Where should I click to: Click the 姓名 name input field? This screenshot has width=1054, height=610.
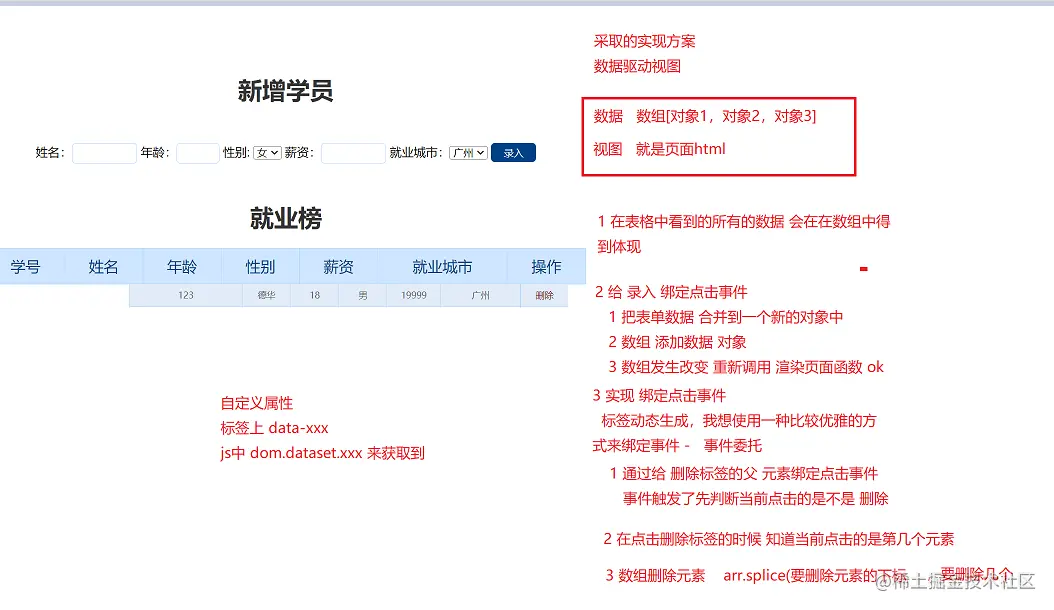click(x=104, y=153)
